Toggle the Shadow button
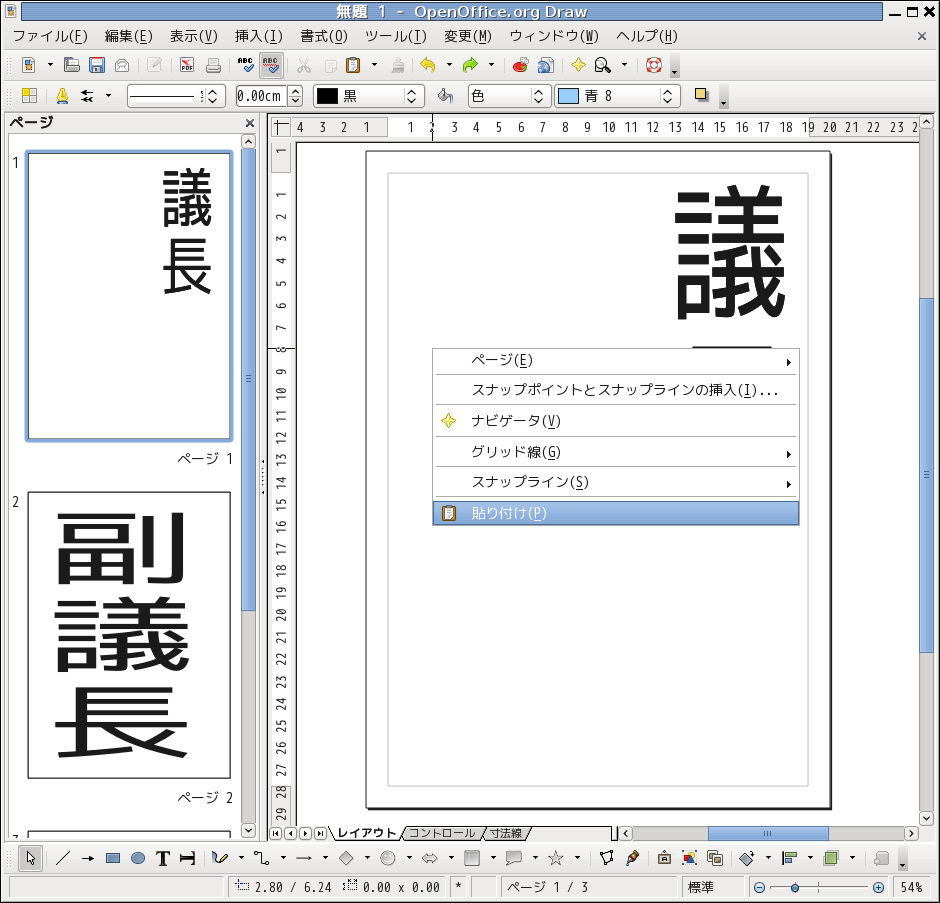 tap(701, 96)
